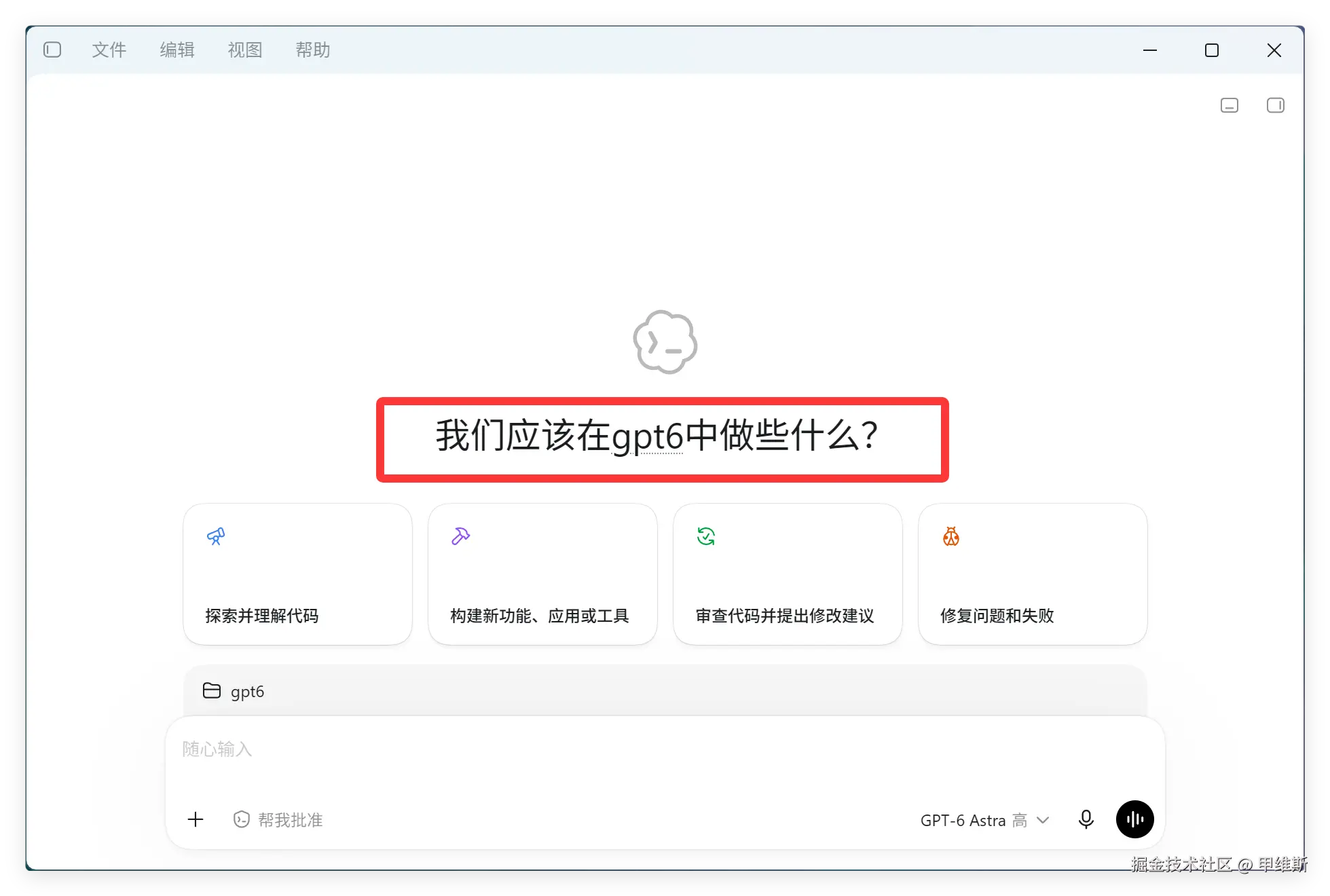Open the gpt6 folder selector
The width and height of the screenshot is (1330, 896).
pos(234,691)
